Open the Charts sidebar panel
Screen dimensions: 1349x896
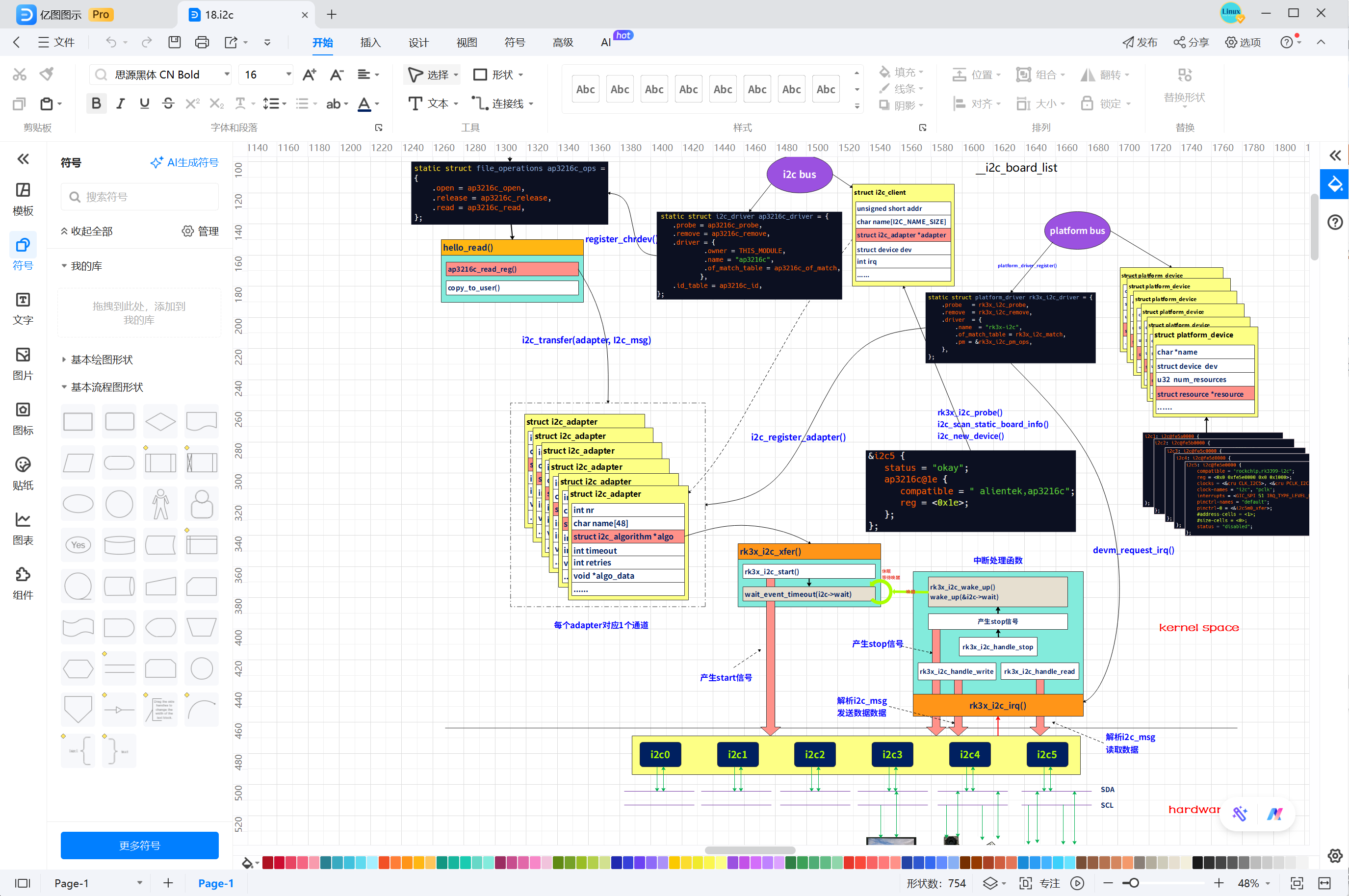(23, 528)
